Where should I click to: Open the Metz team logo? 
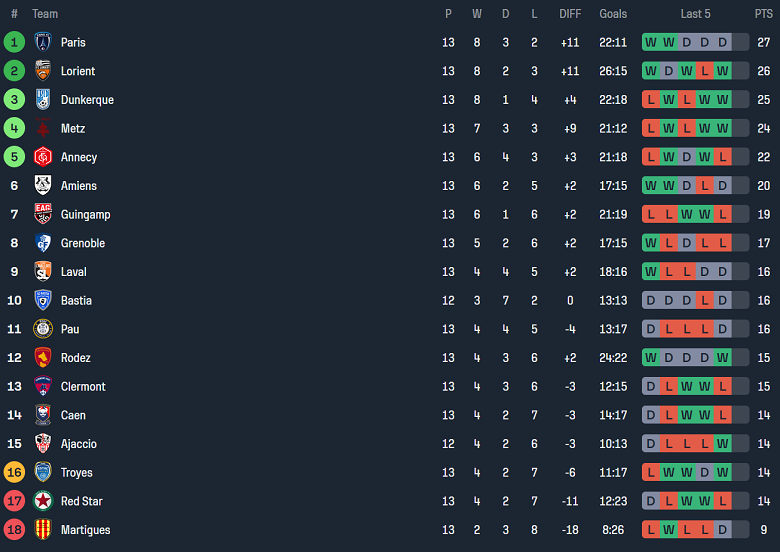click(x=43, y=128)
